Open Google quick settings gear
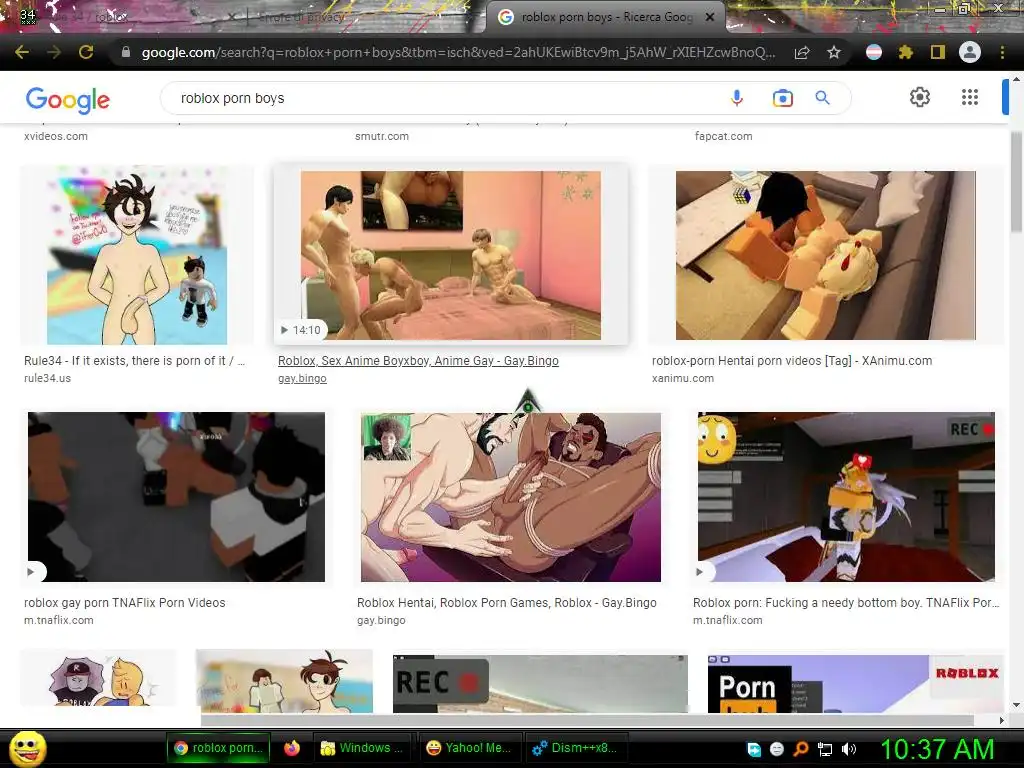1024x768 pixels. click(920, 97)
